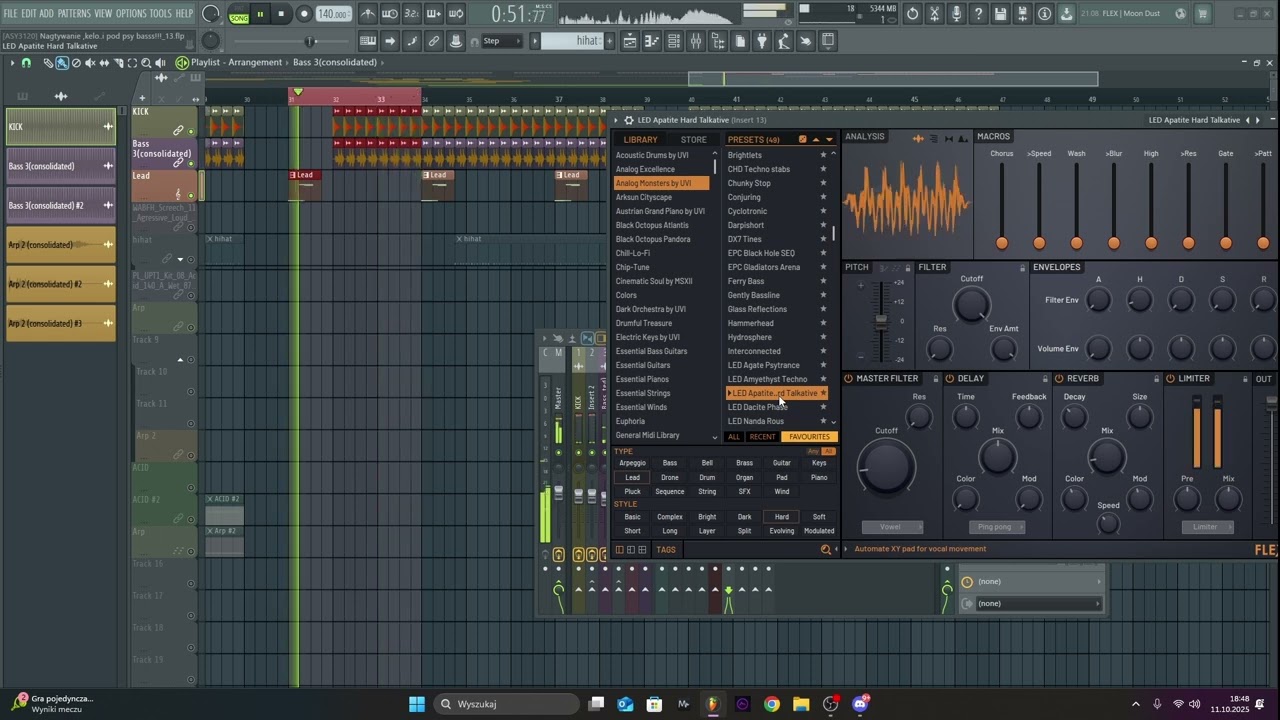Open the Ping pong delay mode dropdown
Viewport: 1280px width, 720px height.
pos(995,527)
